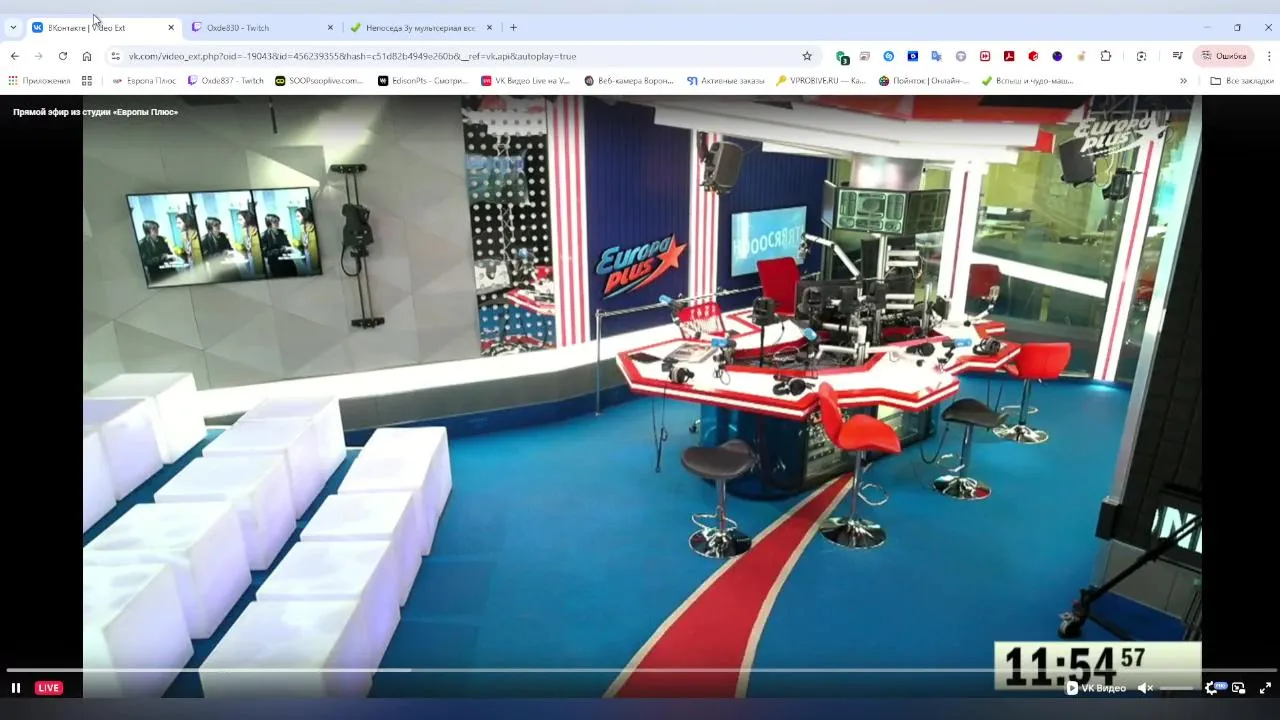The width and height of the screenshot is (1280, 720).
Task: Open the VPROBIVE.RU bookmark
Action: (822, 81)
